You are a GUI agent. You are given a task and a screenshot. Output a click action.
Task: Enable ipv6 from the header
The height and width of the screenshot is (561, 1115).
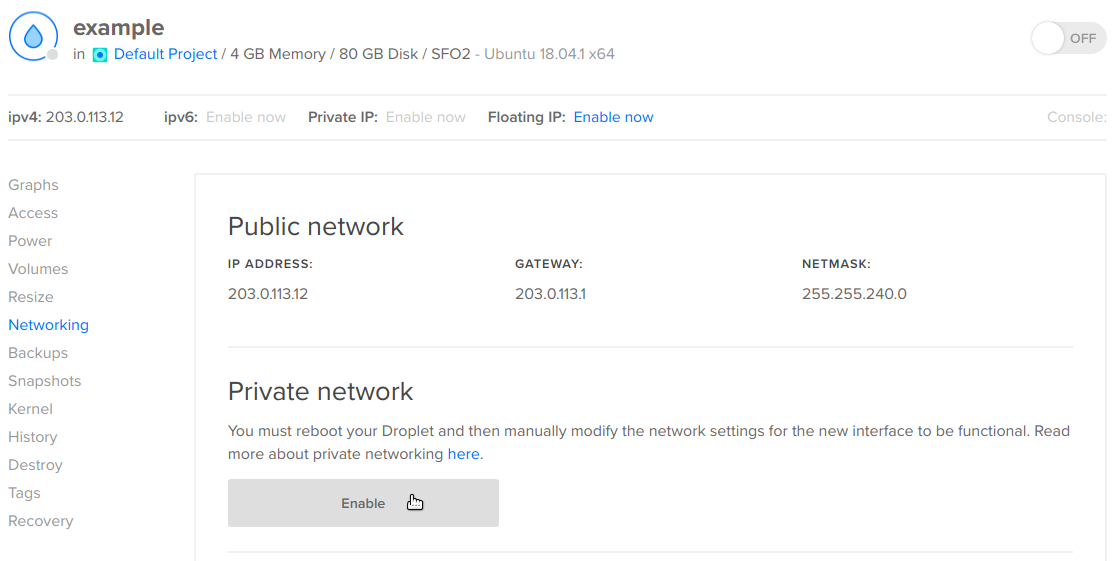246,117
